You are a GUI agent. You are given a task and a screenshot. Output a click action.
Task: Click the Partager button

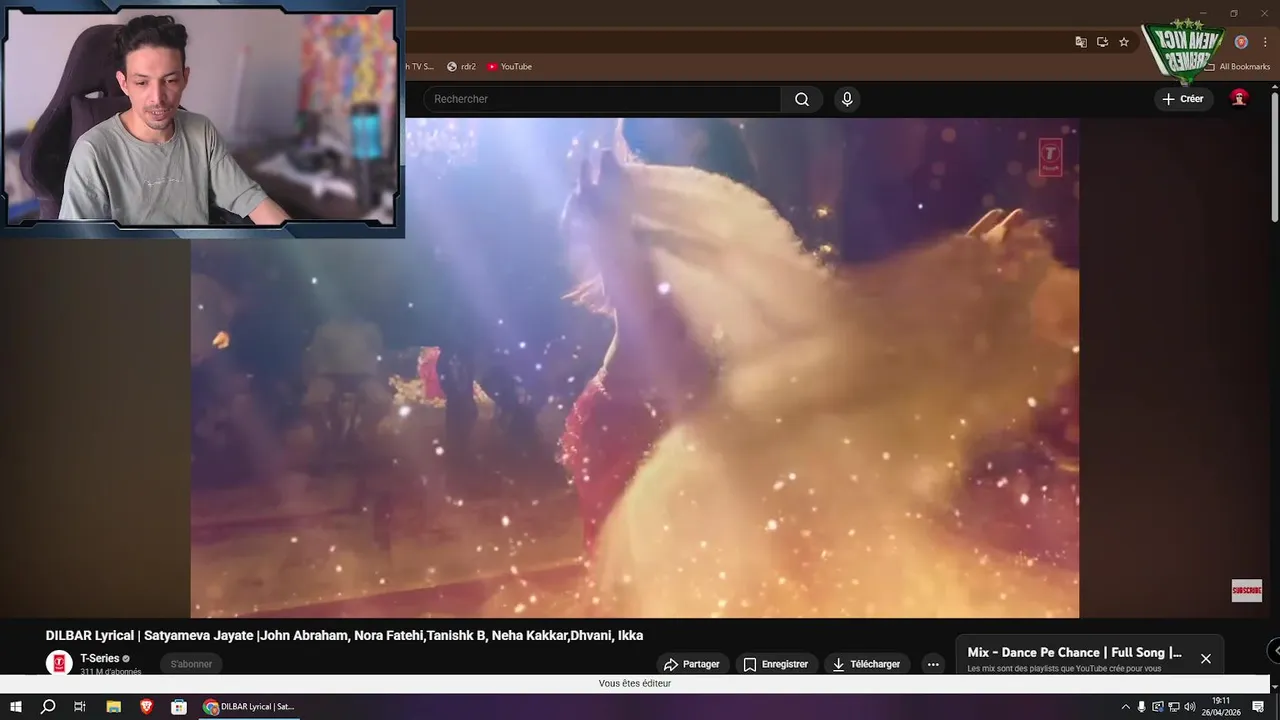(x=691, y=664)
